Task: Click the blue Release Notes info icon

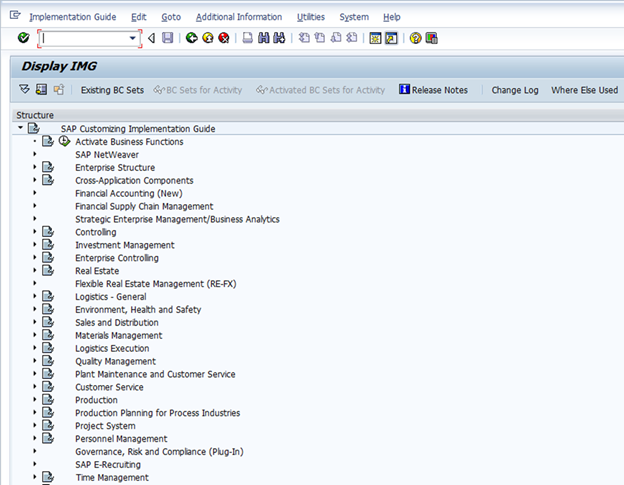Action: 404,90
